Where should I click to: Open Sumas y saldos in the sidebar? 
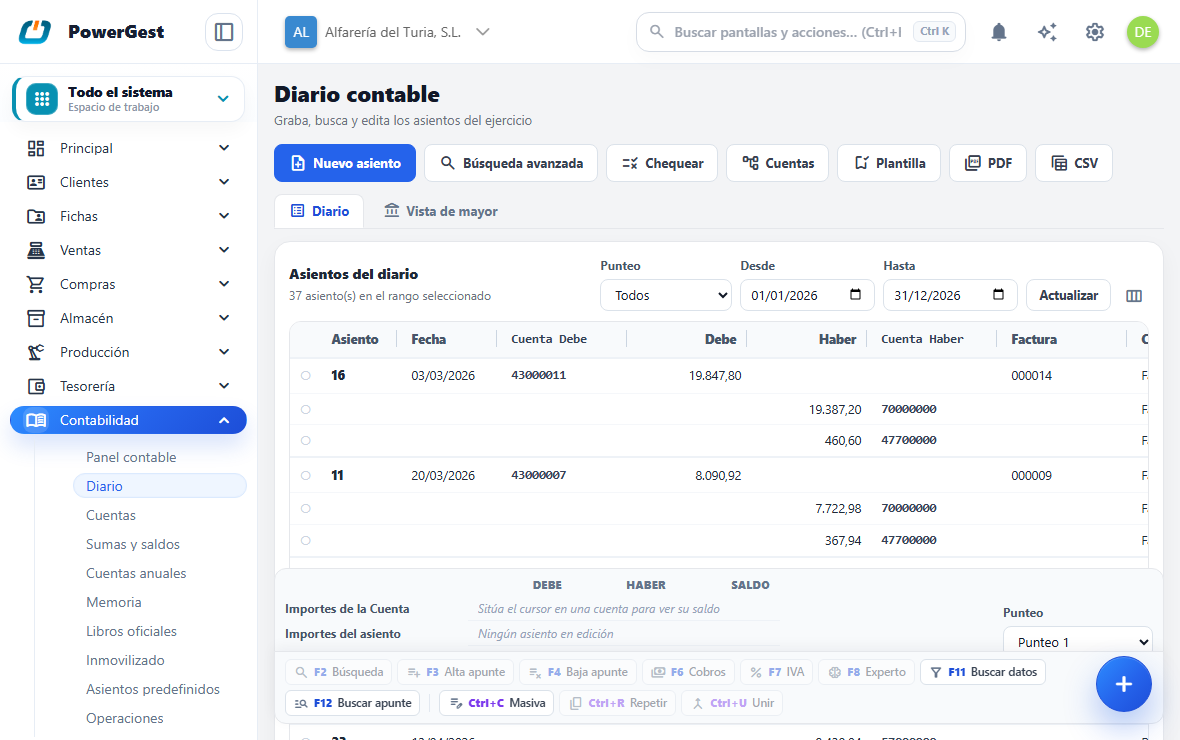132,544
